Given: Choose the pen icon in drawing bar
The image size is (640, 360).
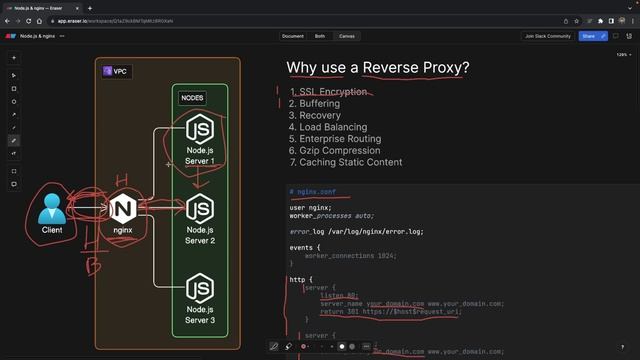Looking at the screenshot, I should tap(274, 347).
